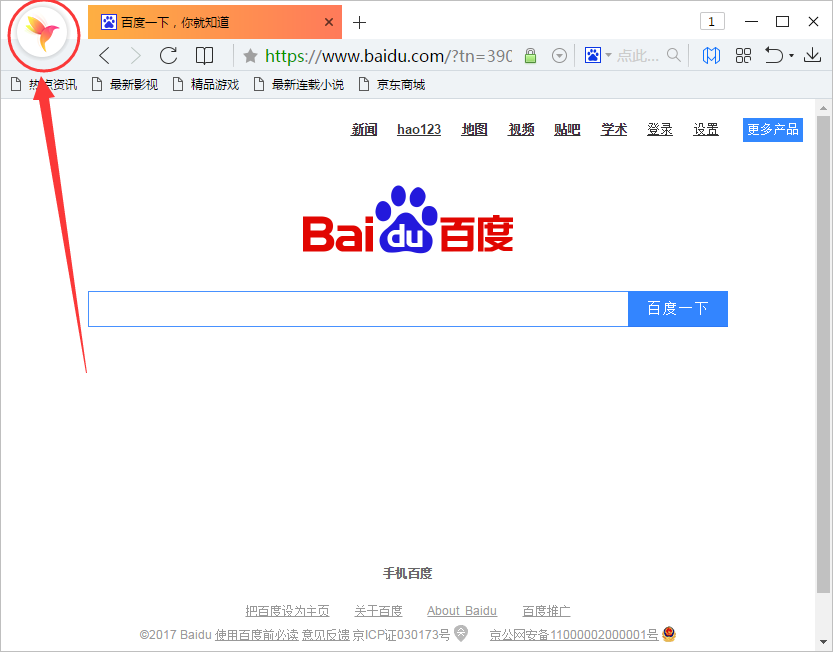833x652 pixels.
Task: Click the tab counter showing 1
Action: pos(711,20)
